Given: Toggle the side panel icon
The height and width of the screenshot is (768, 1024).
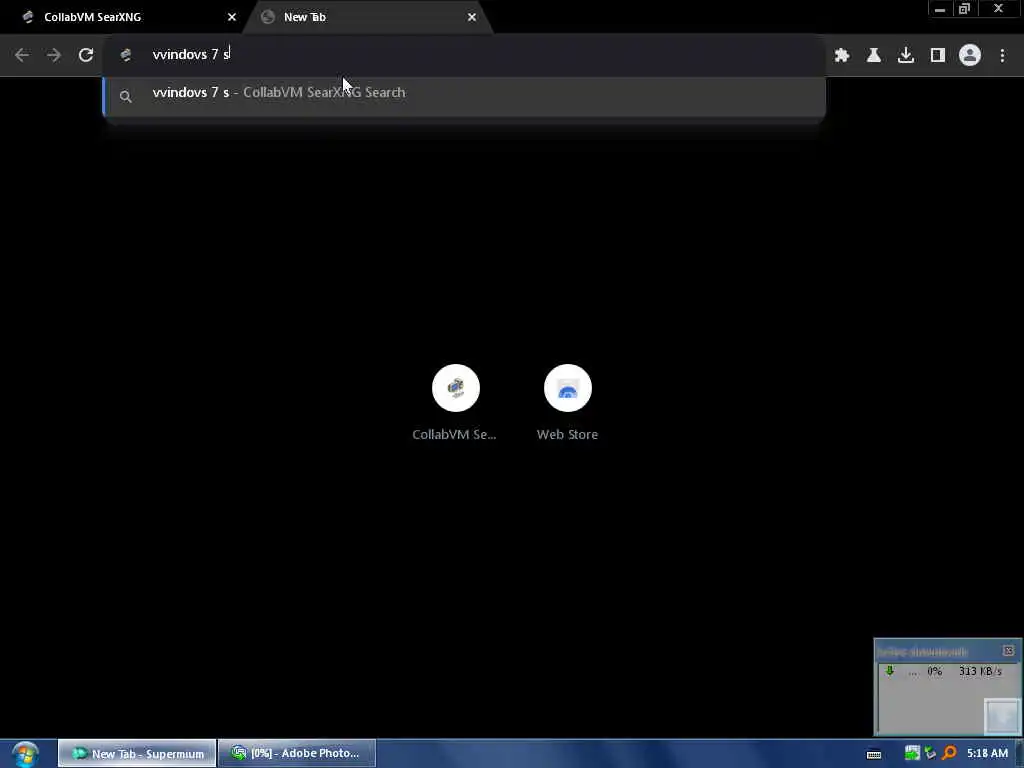Looking at the screenshot, I should 938,55.
